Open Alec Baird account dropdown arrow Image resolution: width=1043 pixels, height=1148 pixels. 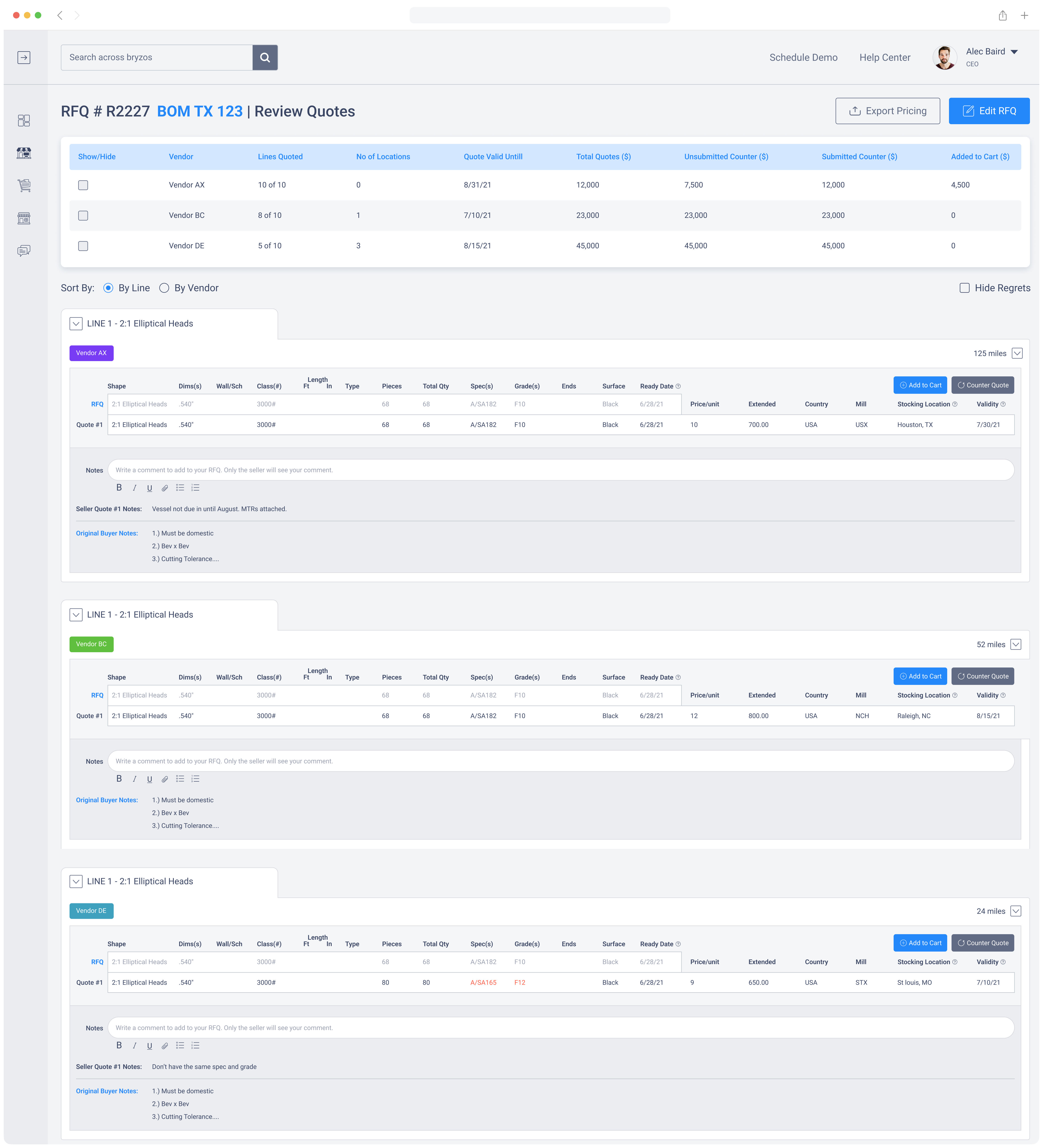point(1014,52)
